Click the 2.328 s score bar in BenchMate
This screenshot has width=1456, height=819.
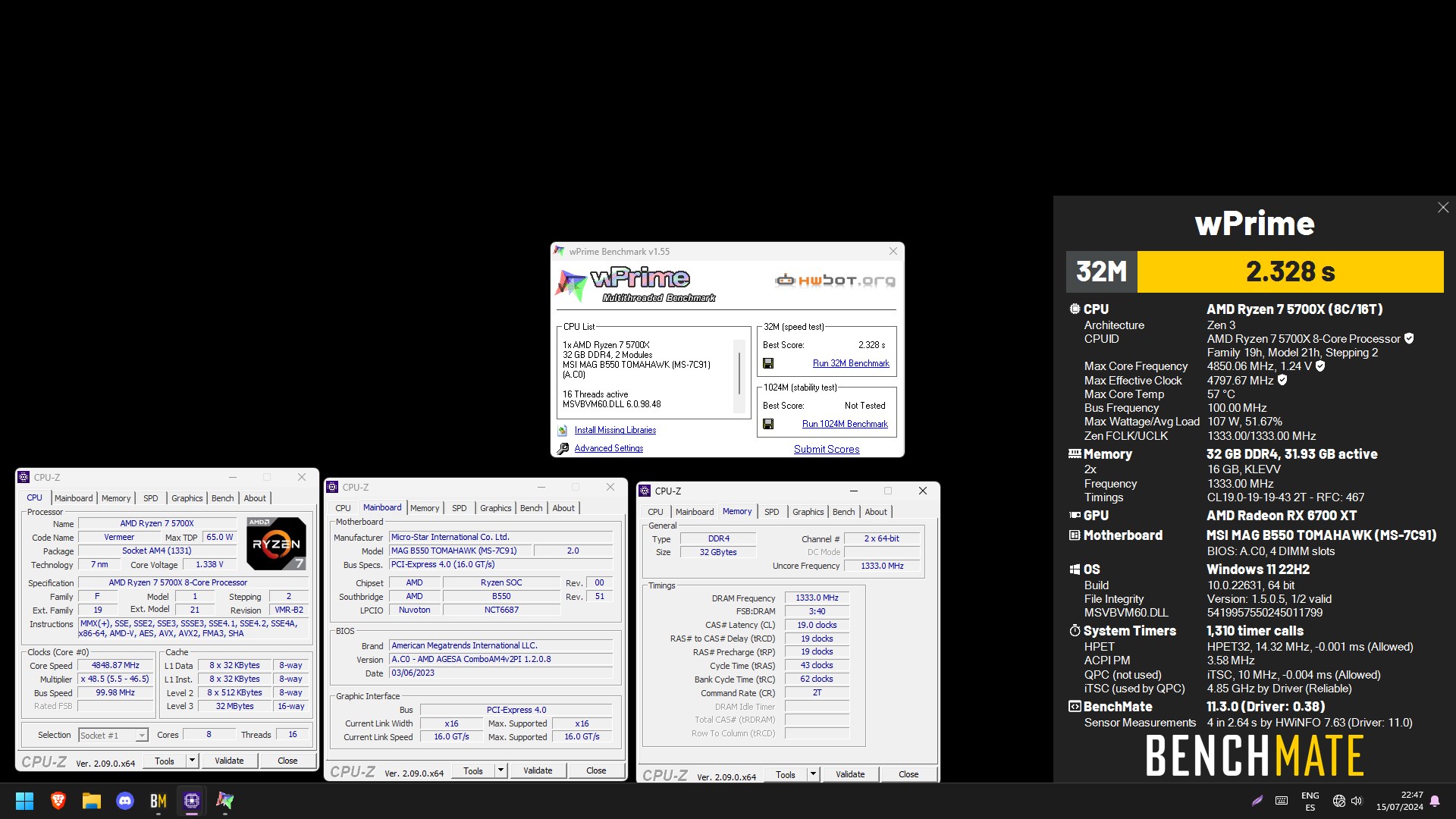[x=1290, y=271]
